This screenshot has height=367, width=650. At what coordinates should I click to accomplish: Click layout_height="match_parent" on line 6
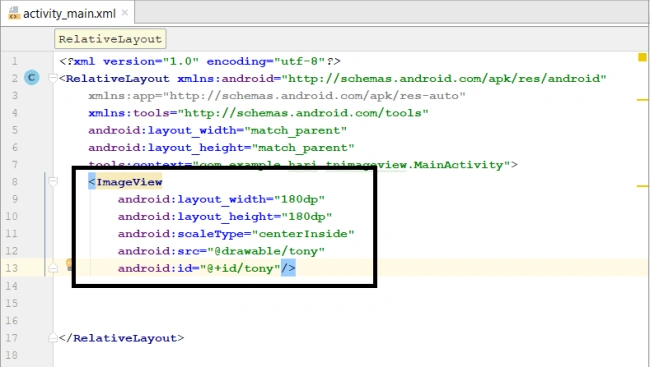pos(221,148)
